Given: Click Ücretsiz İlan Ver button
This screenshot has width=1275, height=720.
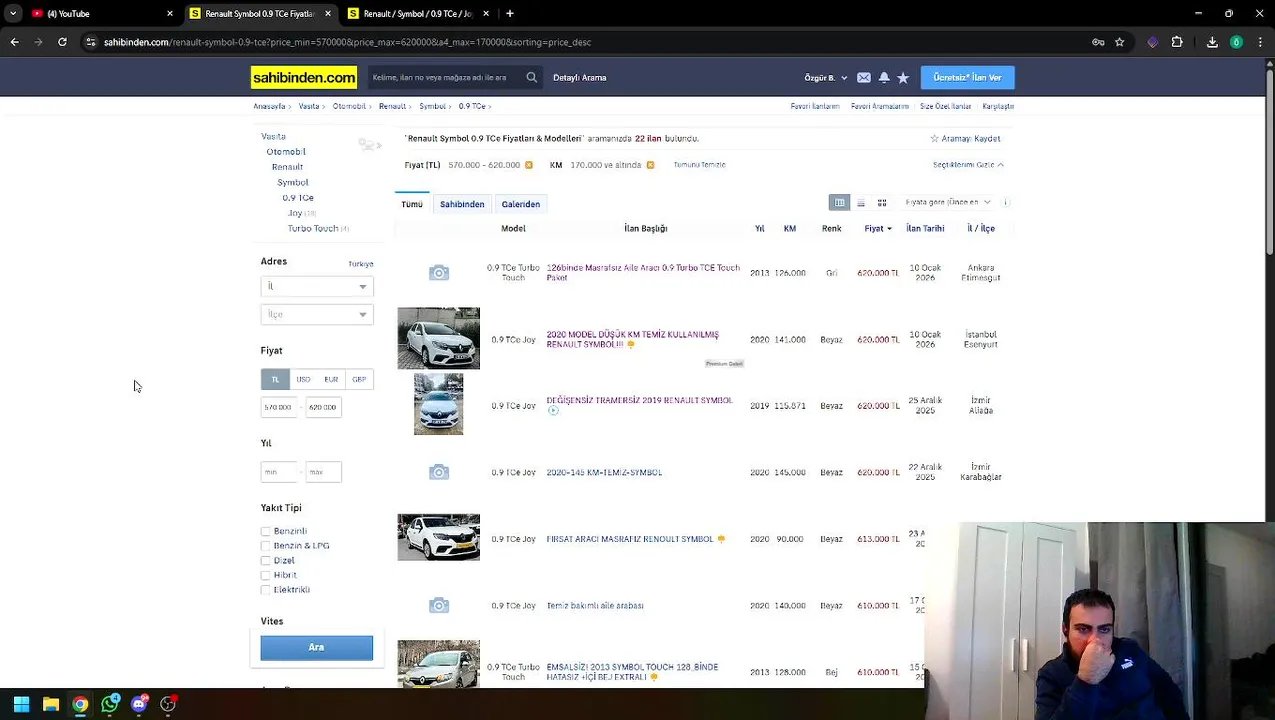Looking at the screenshot, I should click(x=967, y=77).
